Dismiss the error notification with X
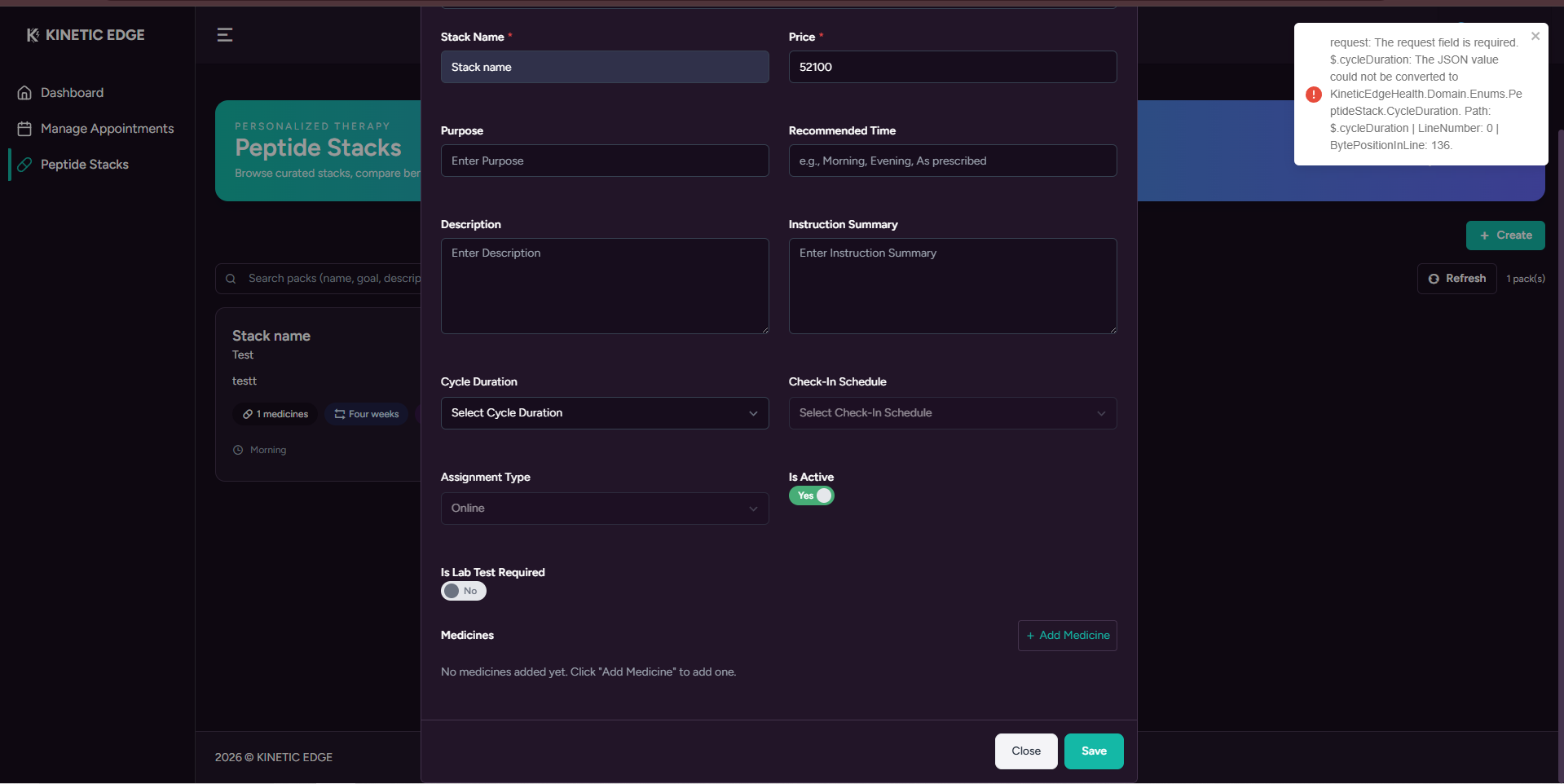This screenshot has width=1564, height=784. click(x=1535, y=36)
